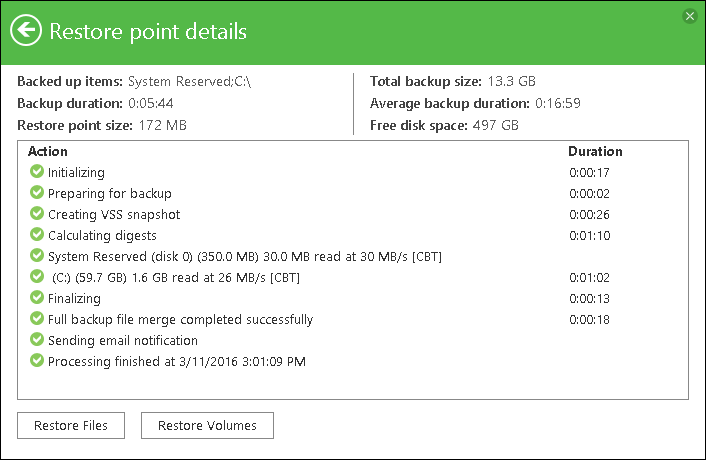Click the System Reserved status checkmark
Image resolution: width=706 pixels, height=460 pixels.
tap(37, 256)
